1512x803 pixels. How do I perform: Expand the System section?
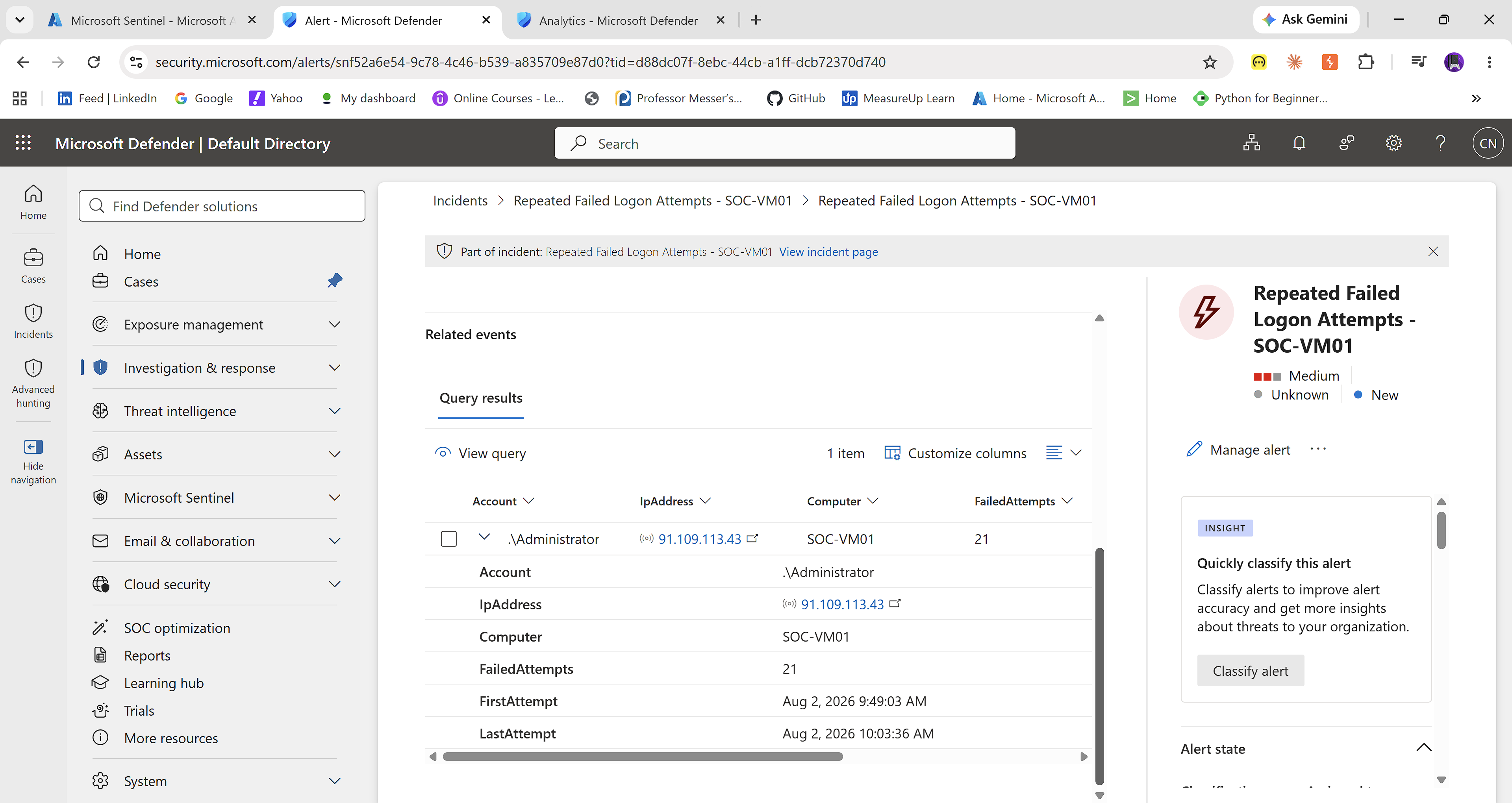click(335, 781)
